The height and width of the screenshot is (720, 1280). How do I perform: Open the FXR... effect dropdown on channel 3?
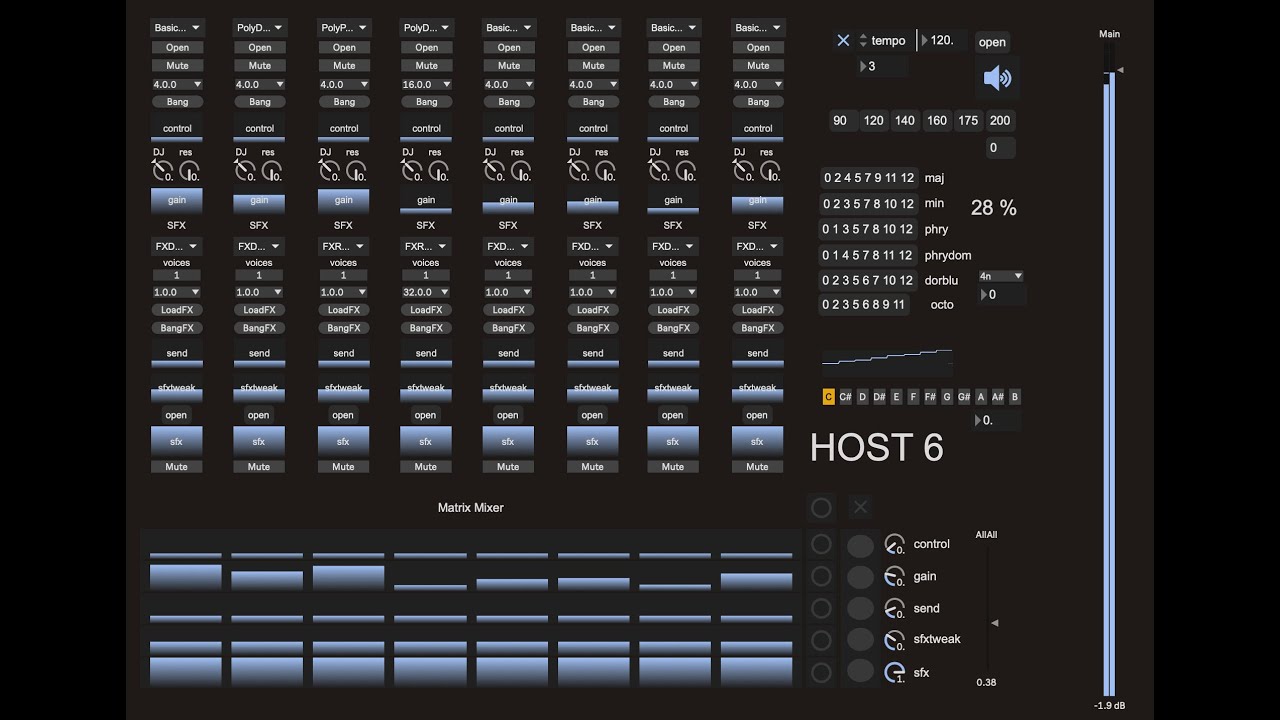tap(344, 246)
